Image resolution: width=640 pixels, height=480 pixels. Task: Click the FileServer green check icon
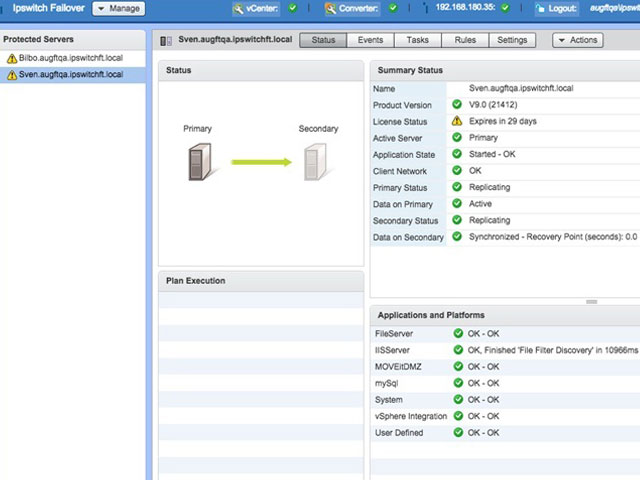tap(458, 333)
